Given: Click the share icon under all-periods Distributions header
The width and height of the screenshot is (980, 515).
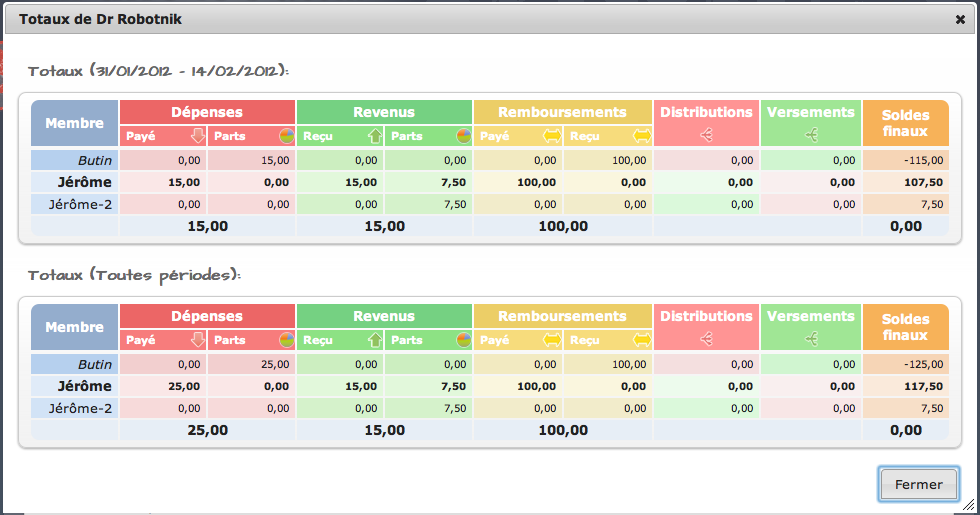Looking at the screenshot, I should point(706,339).
